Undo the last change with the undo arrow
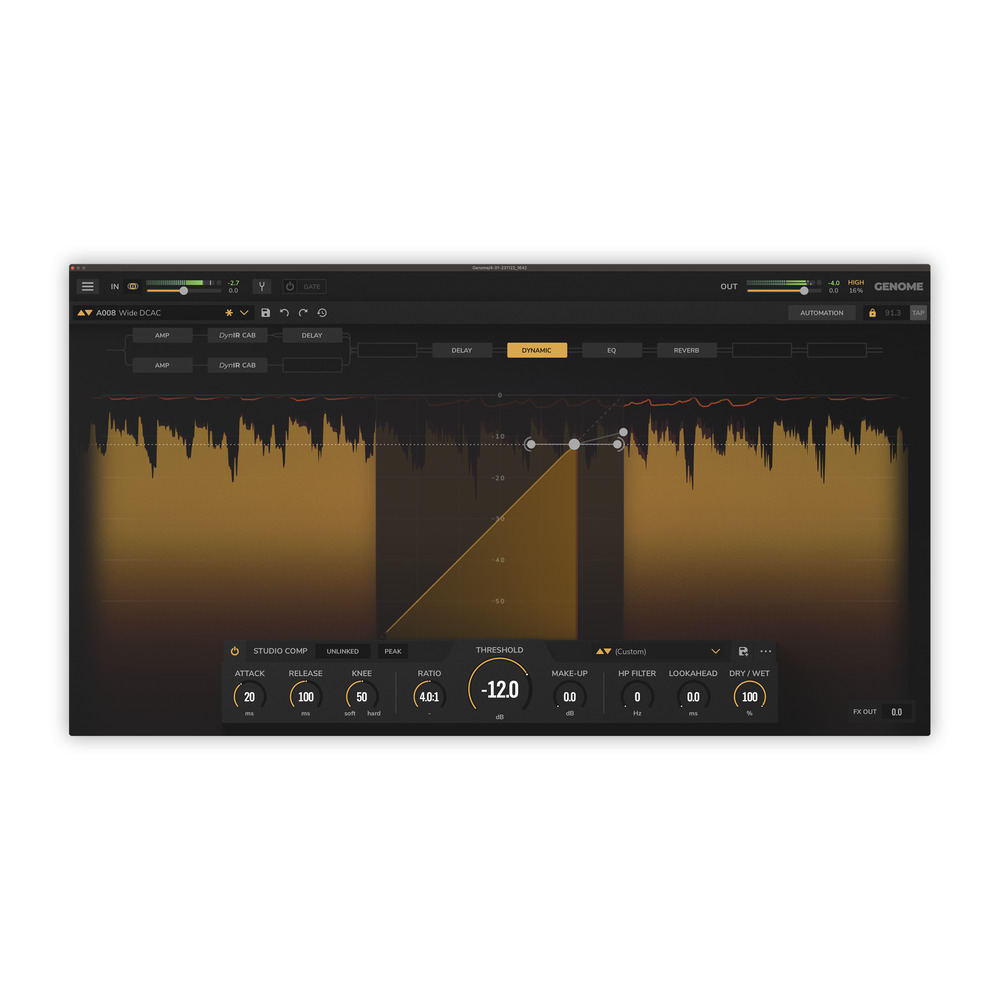This screenshot has width=1000, height=1000. pos(284,313)
